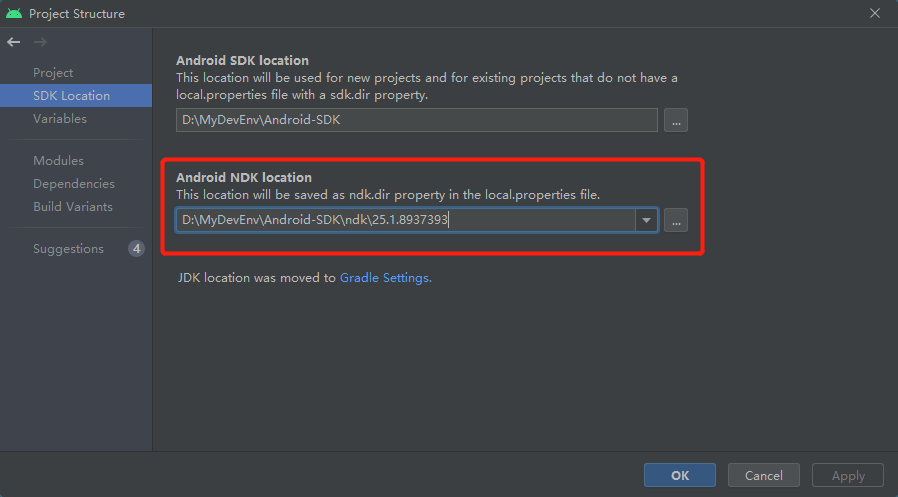The width and height of the screenshot is (898, 497).
Task: Open the Dependencies section
Action: click(x=74, y=184)
